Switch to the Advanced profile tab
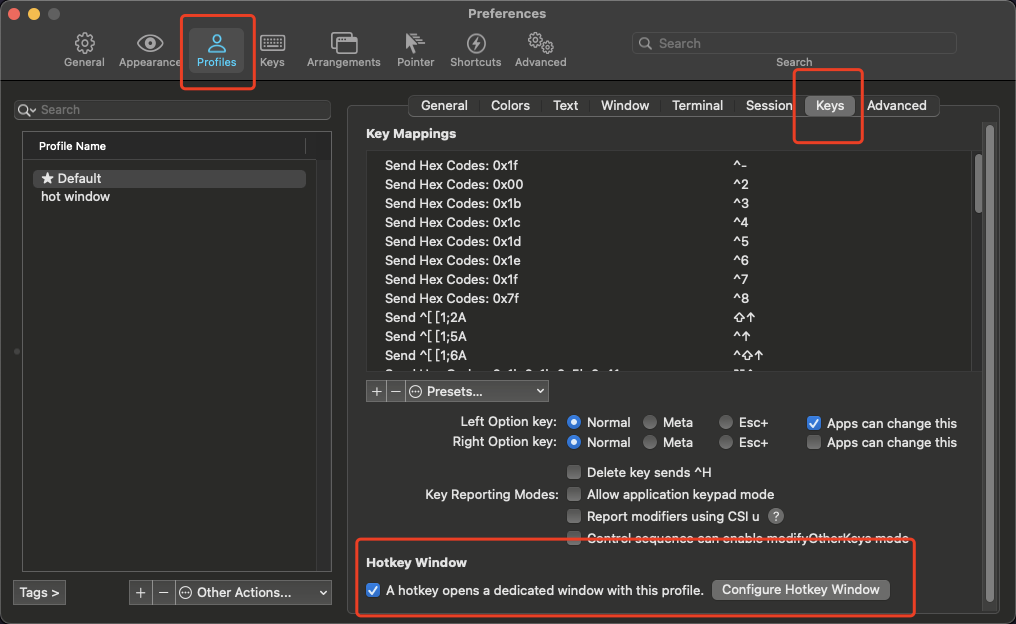Image resolution: width=1016 pixels, height=624 pixels. point(897,106)
